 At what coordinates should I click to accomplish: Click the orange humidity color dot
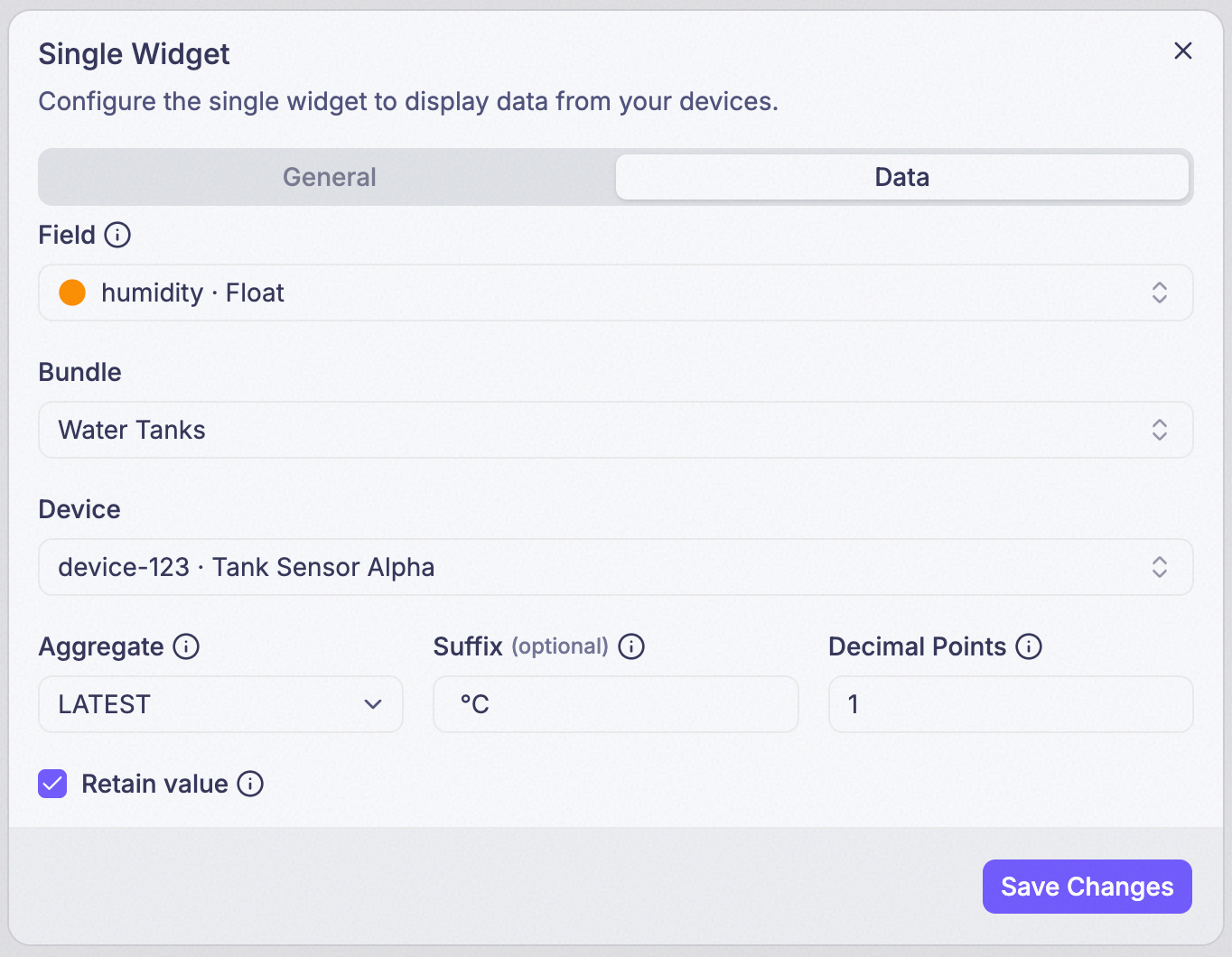(72, 293)
